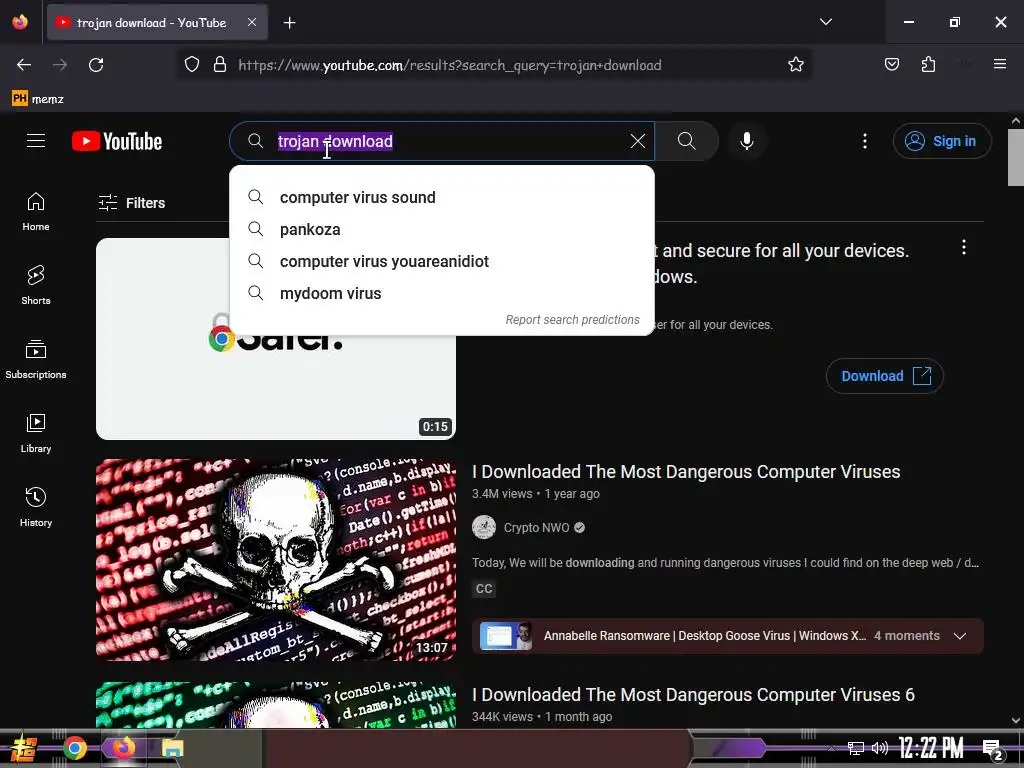Go back with browser back arrow
This screenshot has width=1024, height=768.
24,65
